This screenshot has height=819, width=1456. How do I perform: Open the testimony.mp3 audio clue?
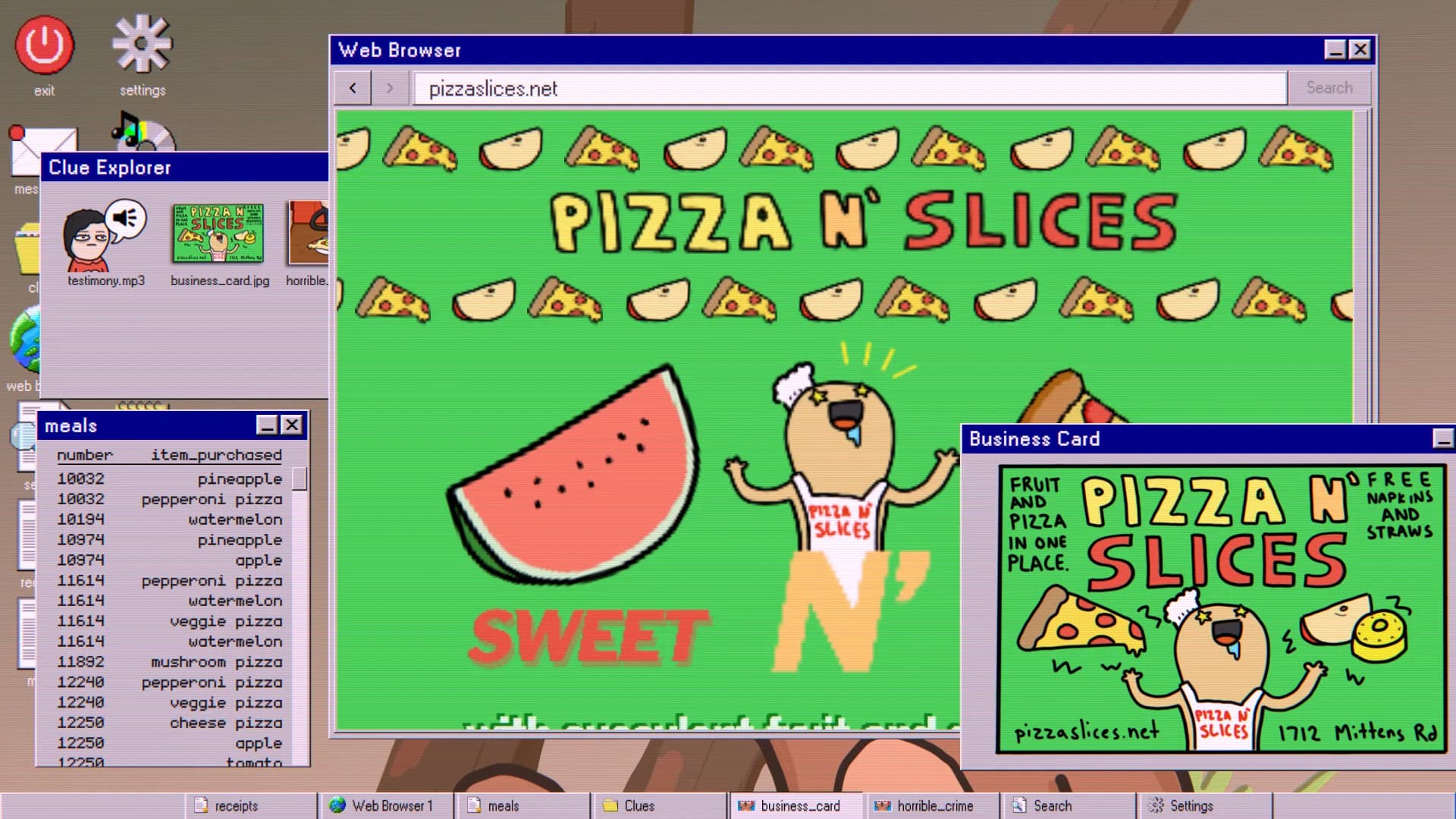pyautogui.click(x=105, y=237)
